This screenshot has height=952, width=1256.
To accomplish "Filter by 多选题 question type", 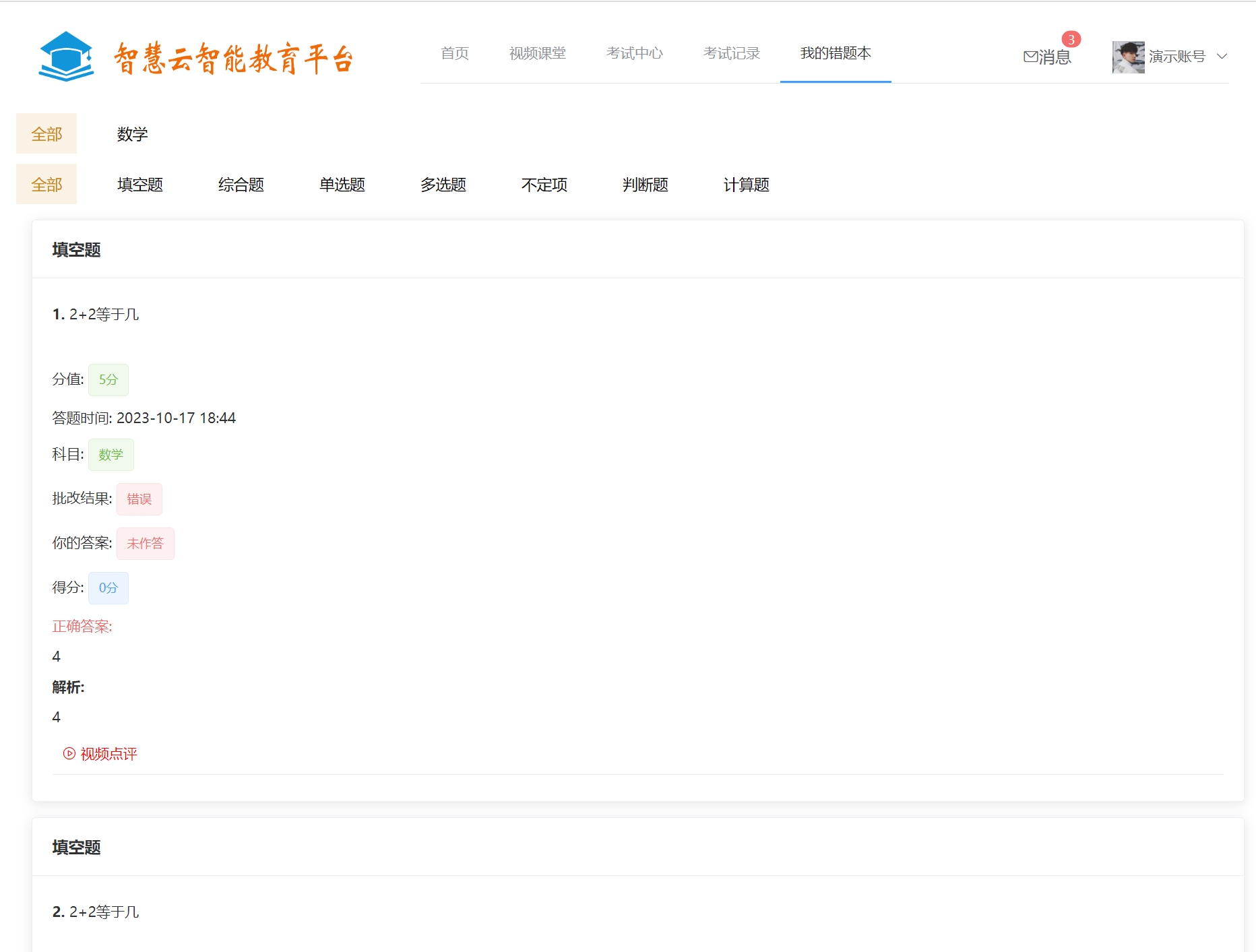I will coord(443,185).
